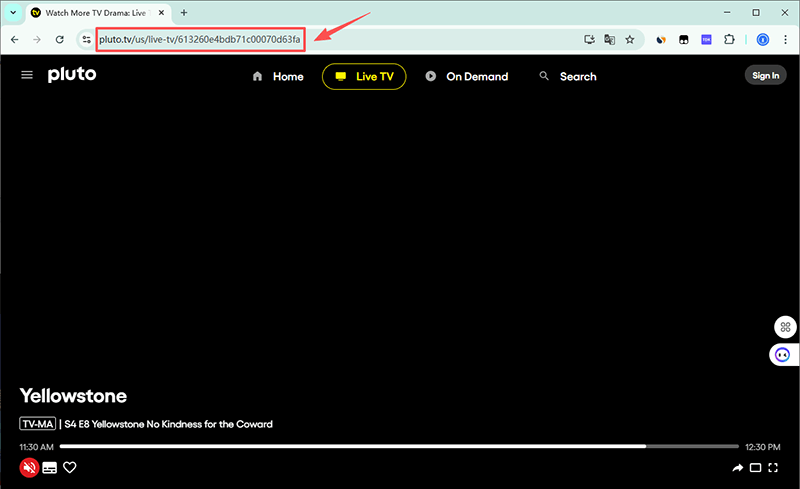Viewport: 800px width, 489px height.
Task: Switch to theater mode icon
Action: tap(756, 468)
